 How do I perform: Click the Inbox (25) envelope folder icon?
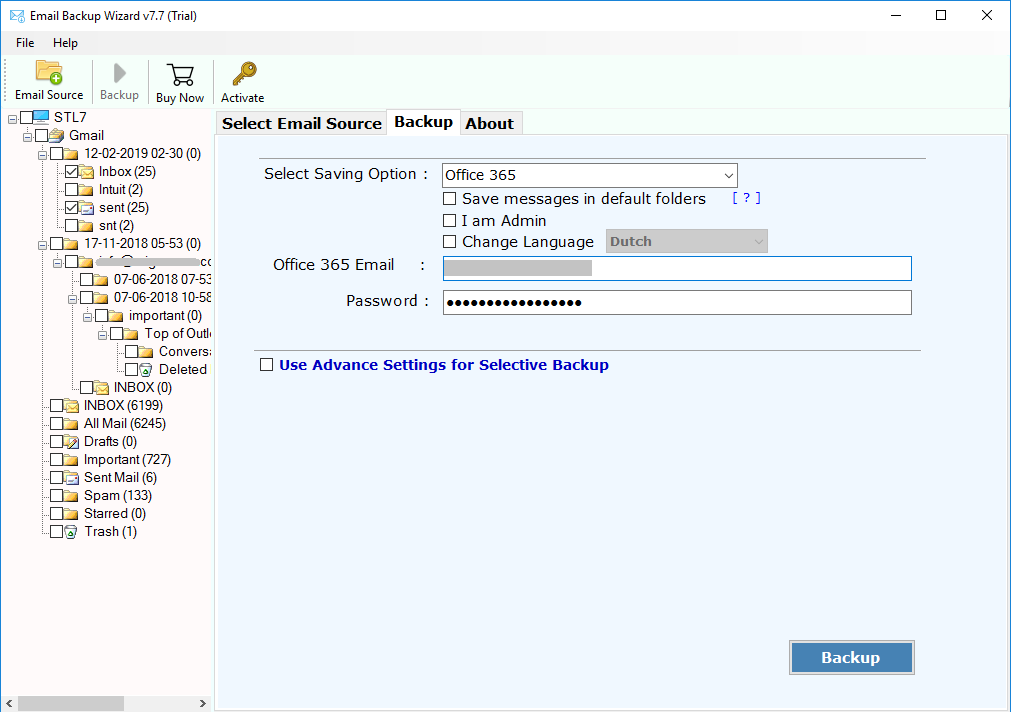(86, 172)
